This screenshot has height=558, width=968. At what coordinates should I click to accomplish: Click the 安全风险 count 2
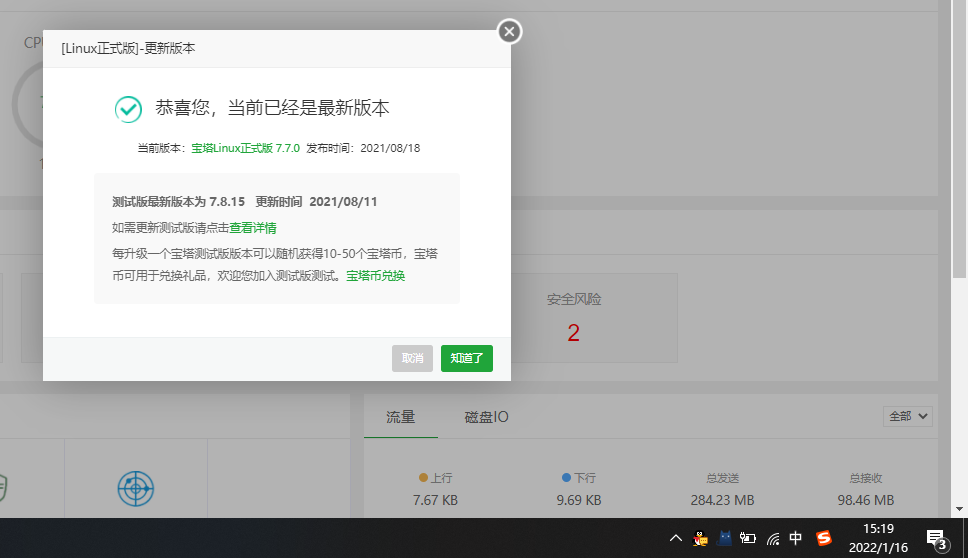[574, 333]
